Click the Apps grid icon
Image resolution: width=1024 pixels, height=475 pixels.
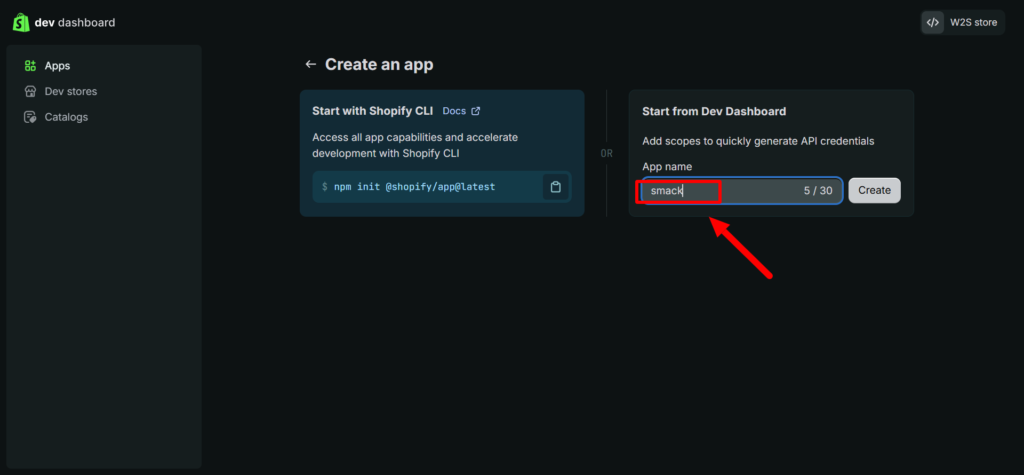[29, 65]
